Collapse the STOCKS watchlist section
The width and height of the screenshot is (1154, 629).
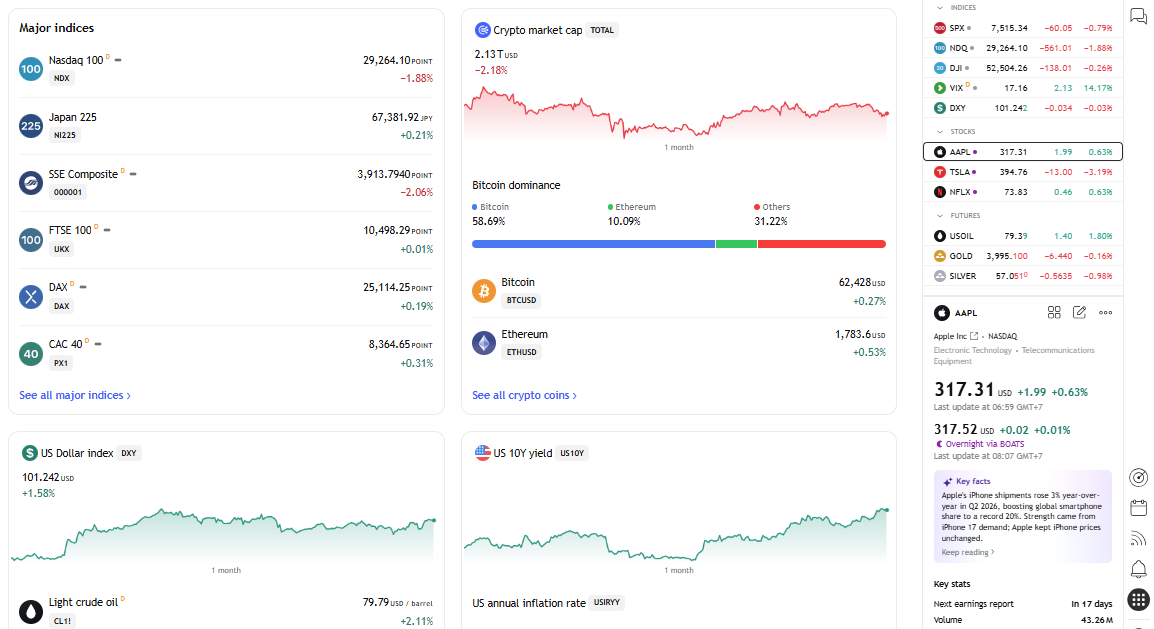(x=940, y=132)
